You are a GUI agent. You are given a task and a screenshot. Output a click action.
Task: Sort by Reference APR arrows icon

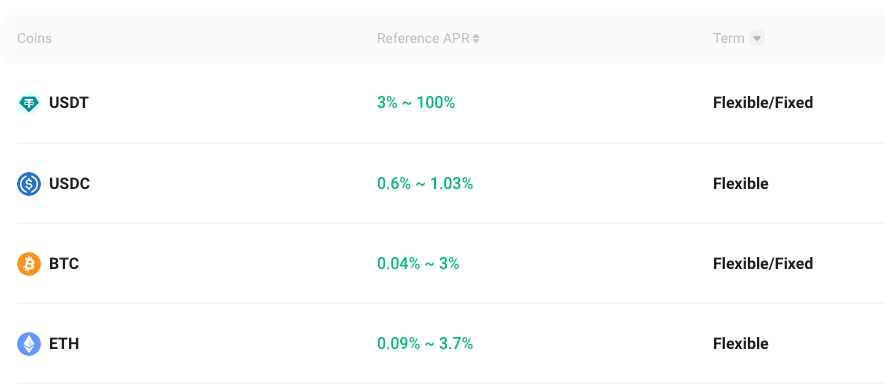(x=476, y=38)
